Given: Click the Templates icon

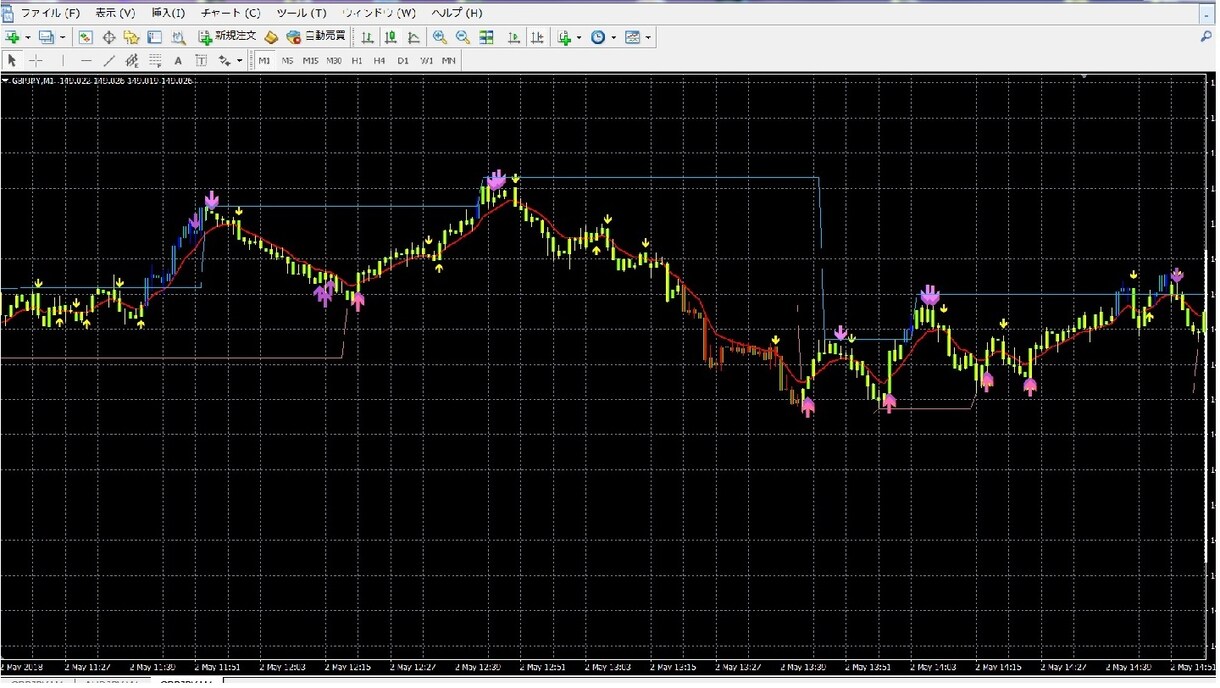Looking at the screenshot, I should (632, 37).
